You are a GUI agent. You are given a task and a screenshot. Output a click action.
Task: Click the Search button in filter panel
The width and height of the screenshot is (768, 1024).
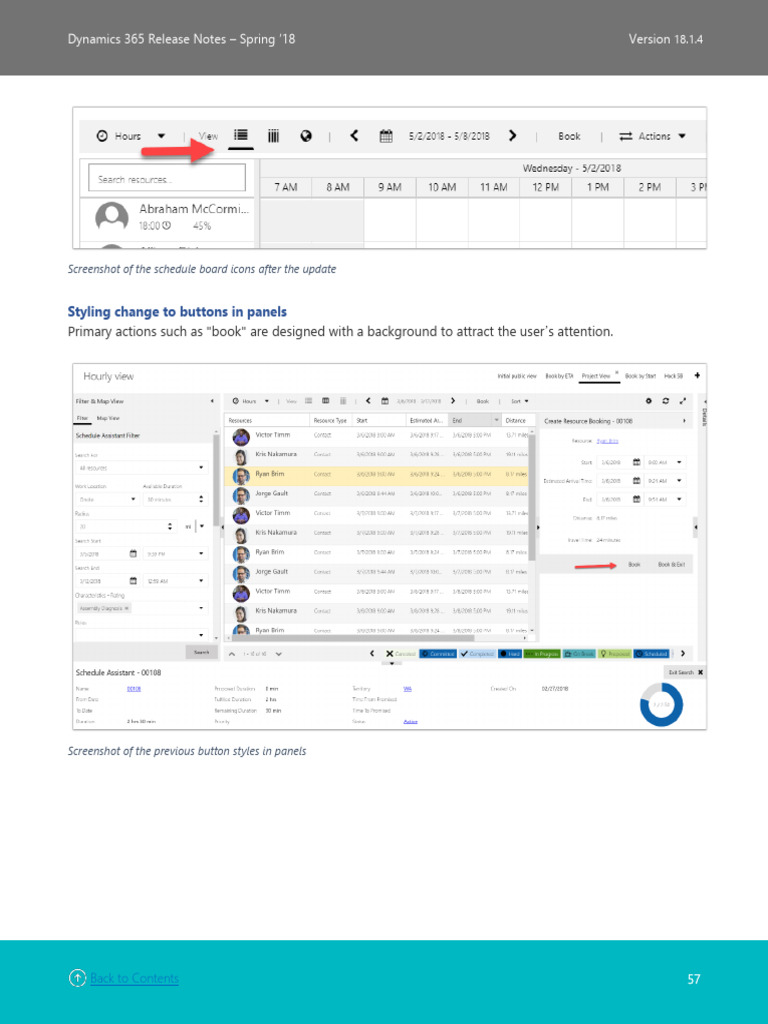[x=201, y=652]
